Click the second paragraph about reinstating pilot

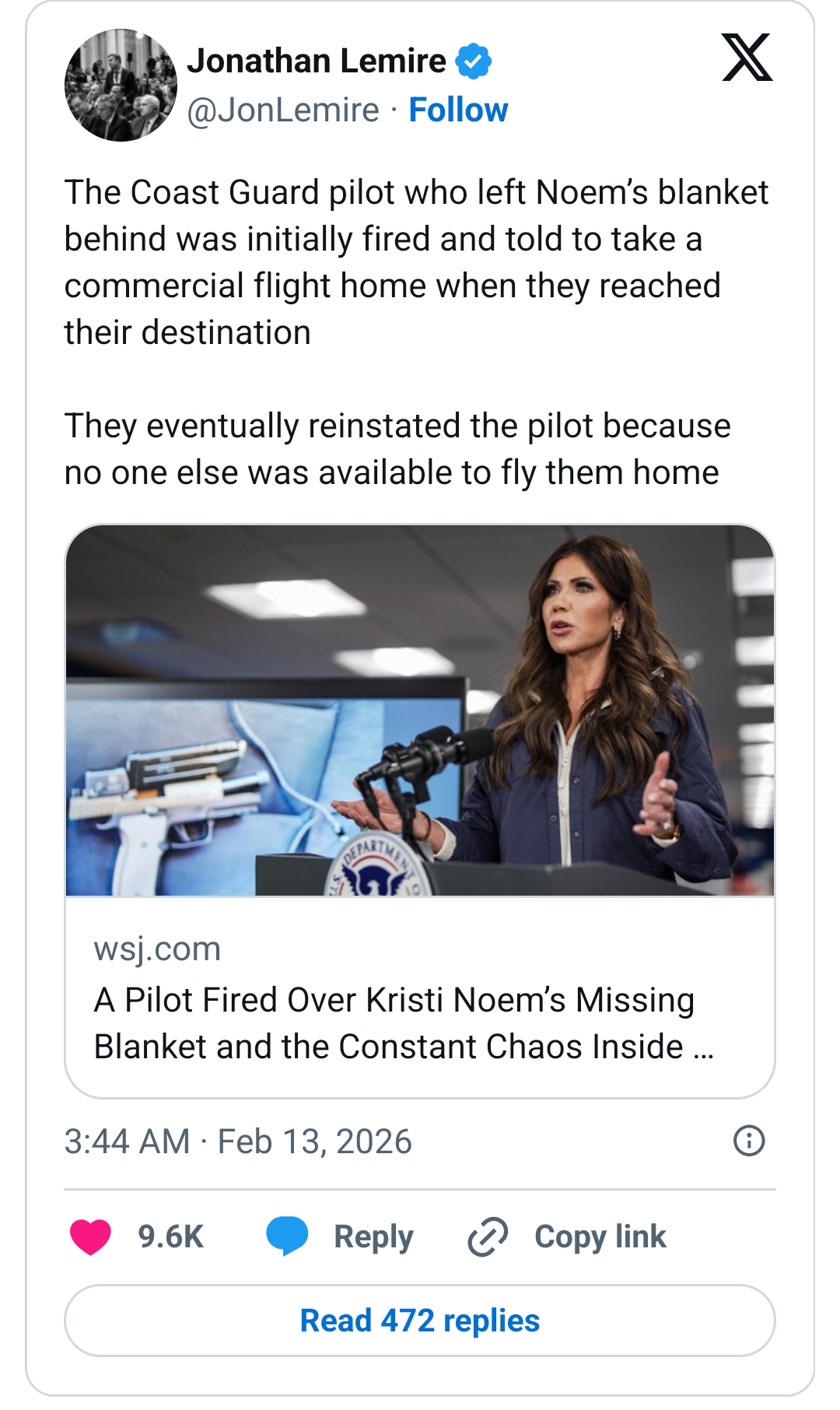click(397, 449)
